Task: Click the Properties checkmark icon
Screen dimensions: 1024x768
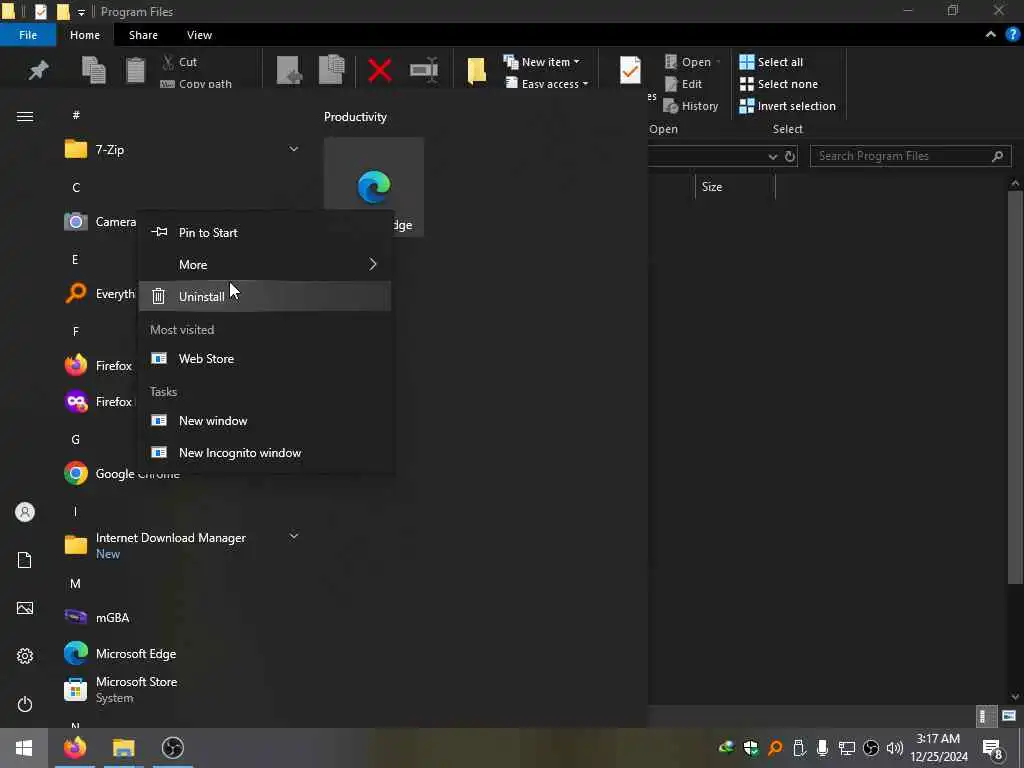Action: click(x=630, y=70)
